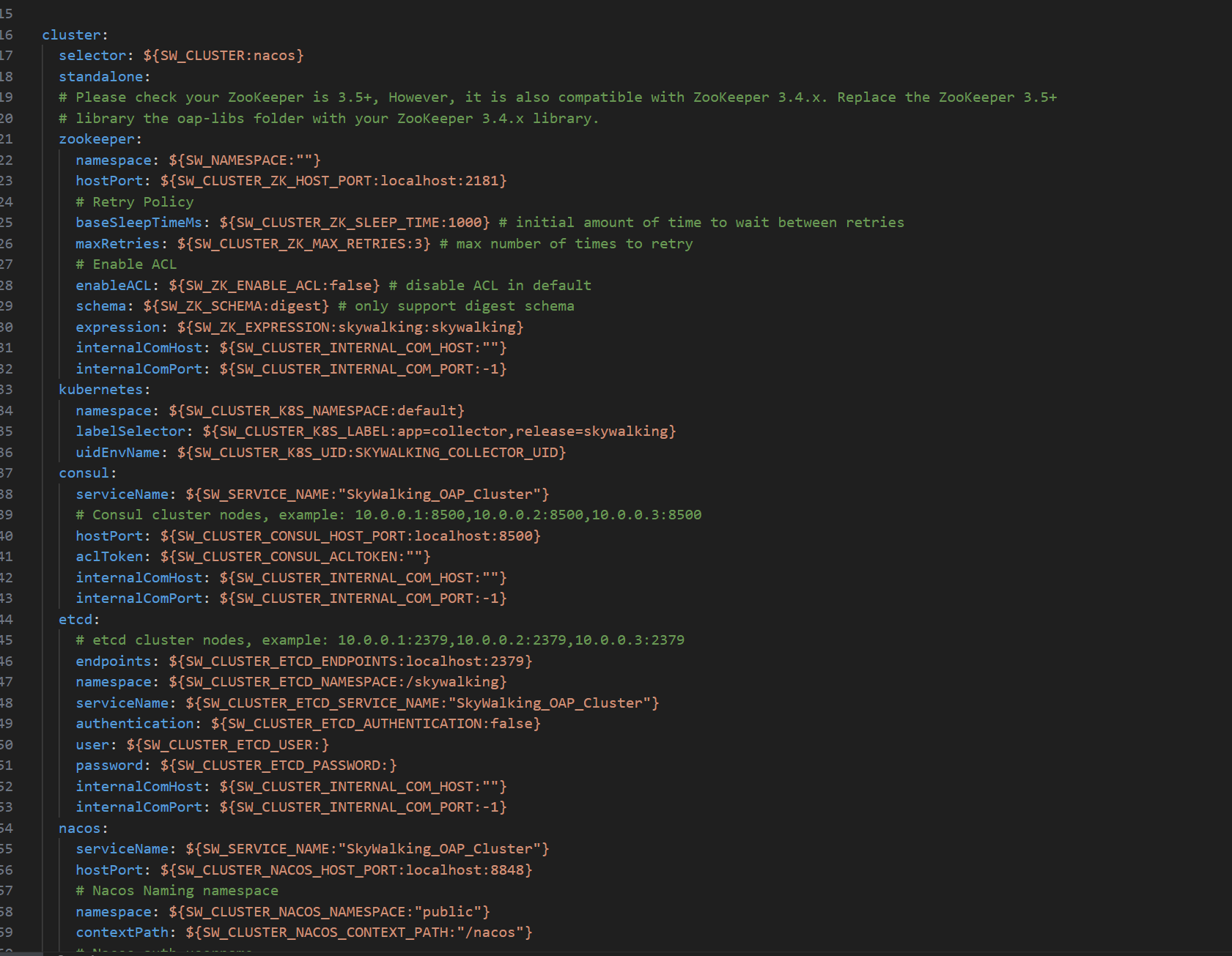Click the ${SW_CLUSTER:nacos} value
The width and height of the screenshot is (1232, 956).
click(224, 56)
